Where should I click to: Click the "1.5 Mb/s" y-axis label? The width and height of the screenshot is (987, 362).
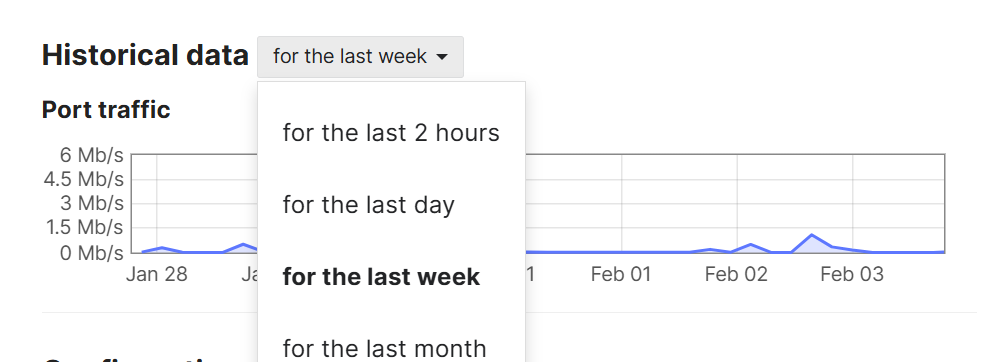(84, 227)
